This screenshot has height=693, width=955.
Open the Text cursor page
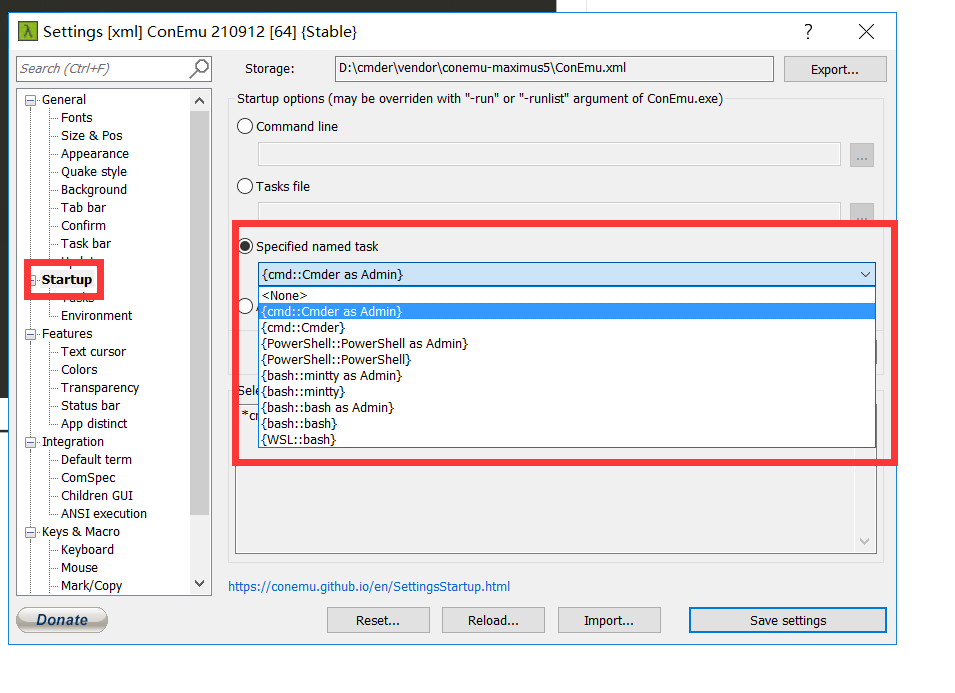(93, 351)
